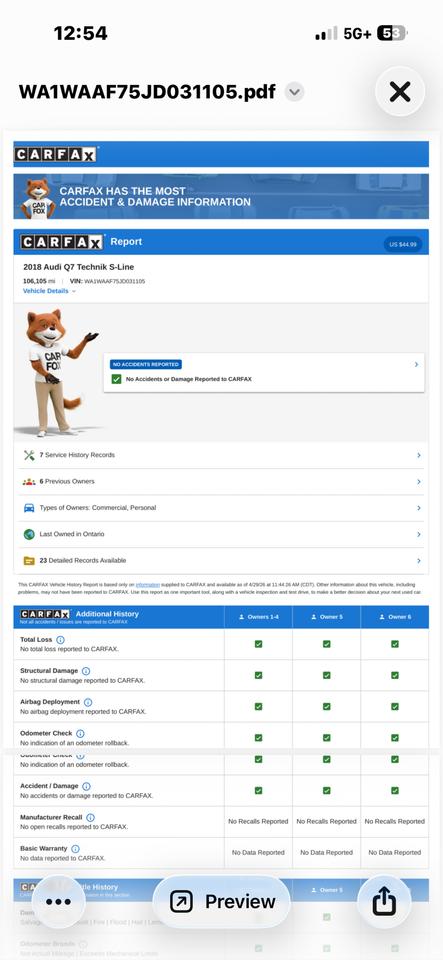
Task: Expand Vehicle Details
Action: [49, 291]
